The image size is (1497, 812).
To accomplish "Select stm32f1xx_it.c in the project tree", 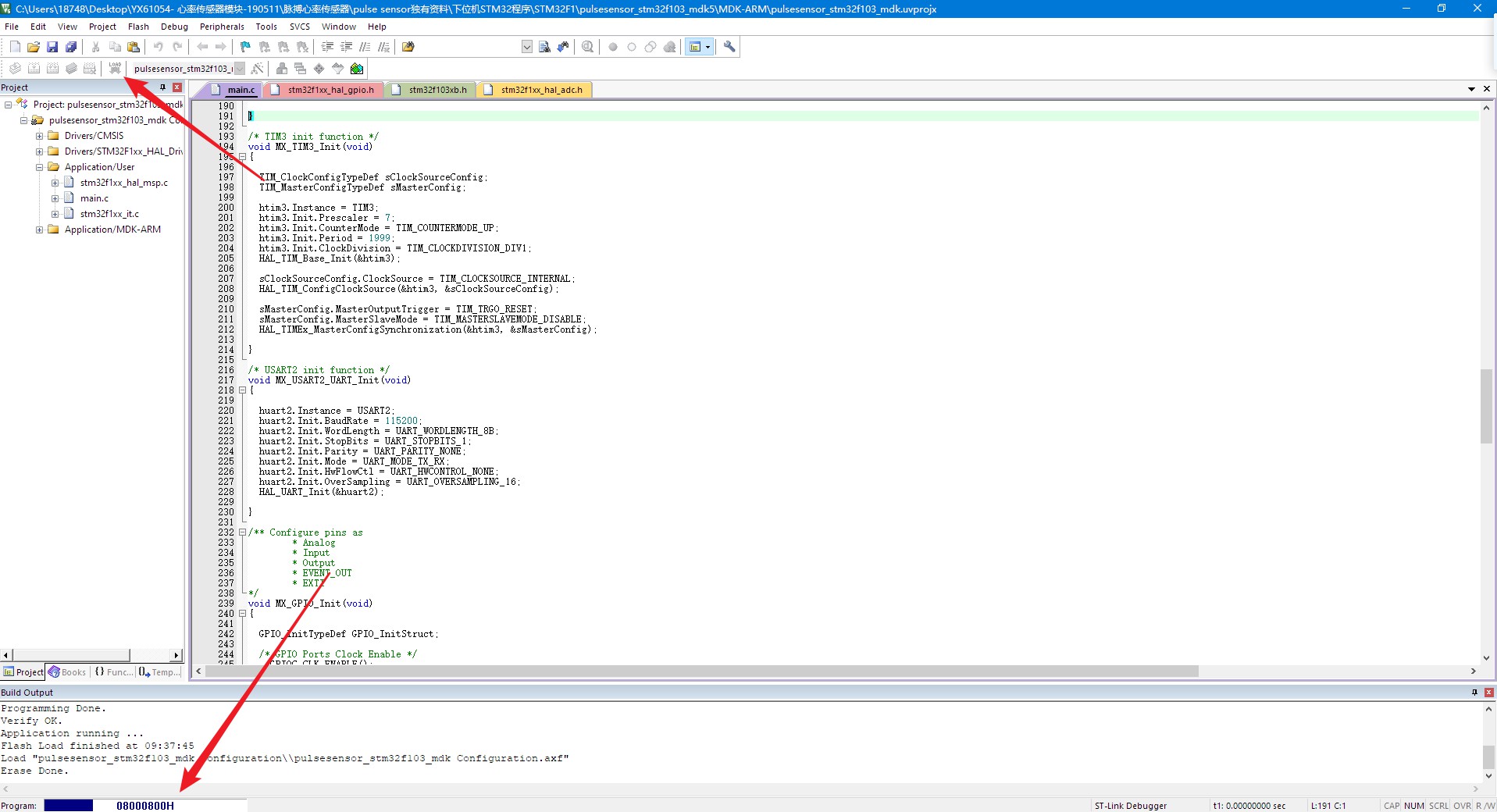I will click(109, 214).
